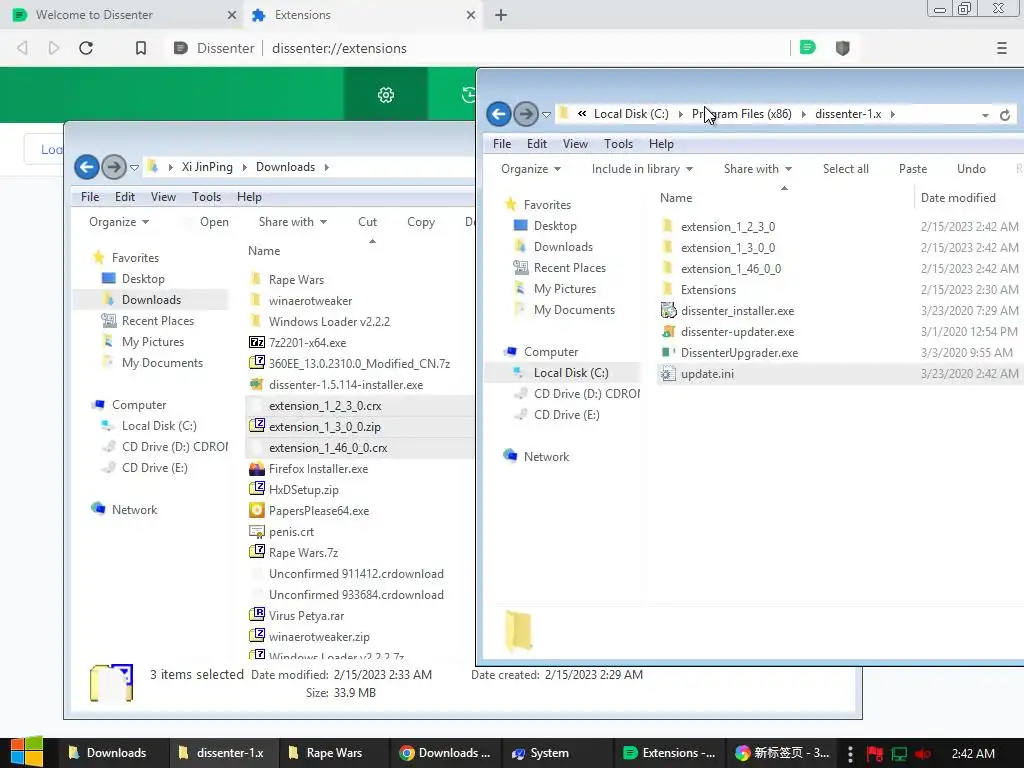1024x768 pixels.
Task: Open the Windows Start button
Action: point(27,752)
